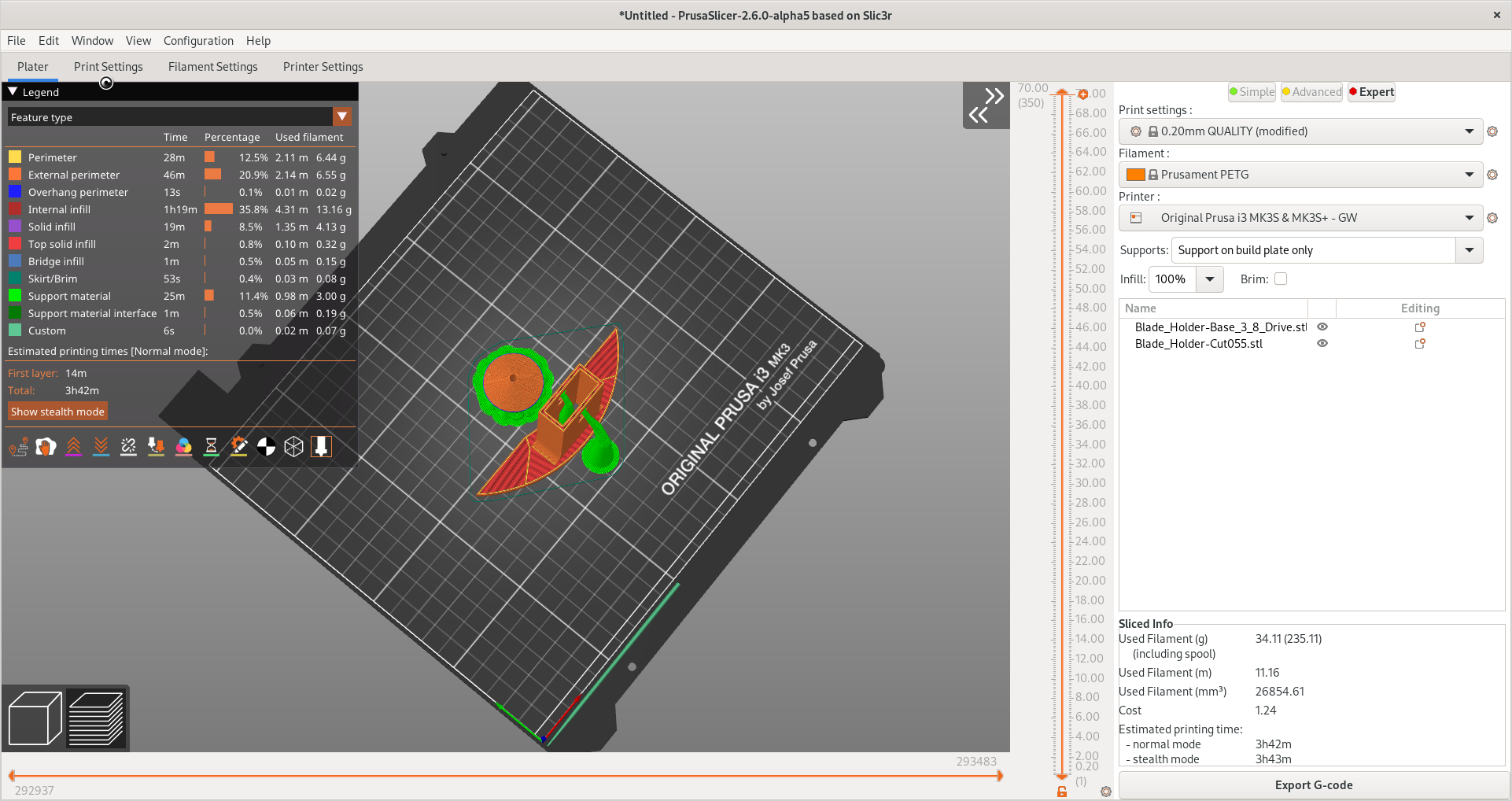This screenshot has height=801, width=1512.
Task: Open printer settings gear icon
Action: pos(1492,218)
